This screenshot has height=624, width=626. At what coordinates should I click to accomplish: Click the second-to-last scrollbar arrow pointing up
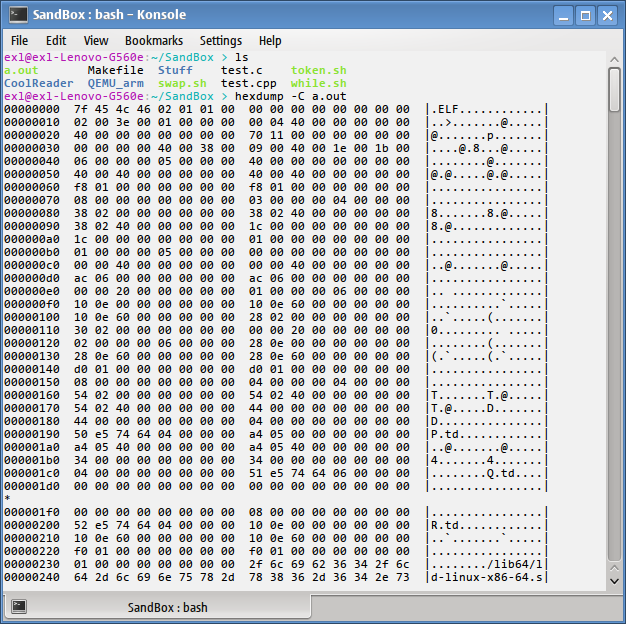point(614,568)
